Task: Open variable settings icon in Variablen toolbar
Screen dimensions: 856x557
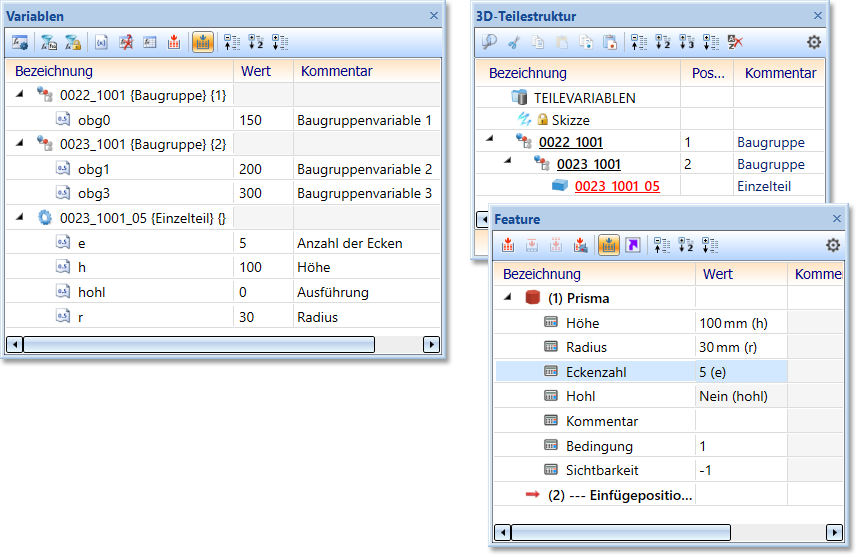Action: [x=20, y=42]
